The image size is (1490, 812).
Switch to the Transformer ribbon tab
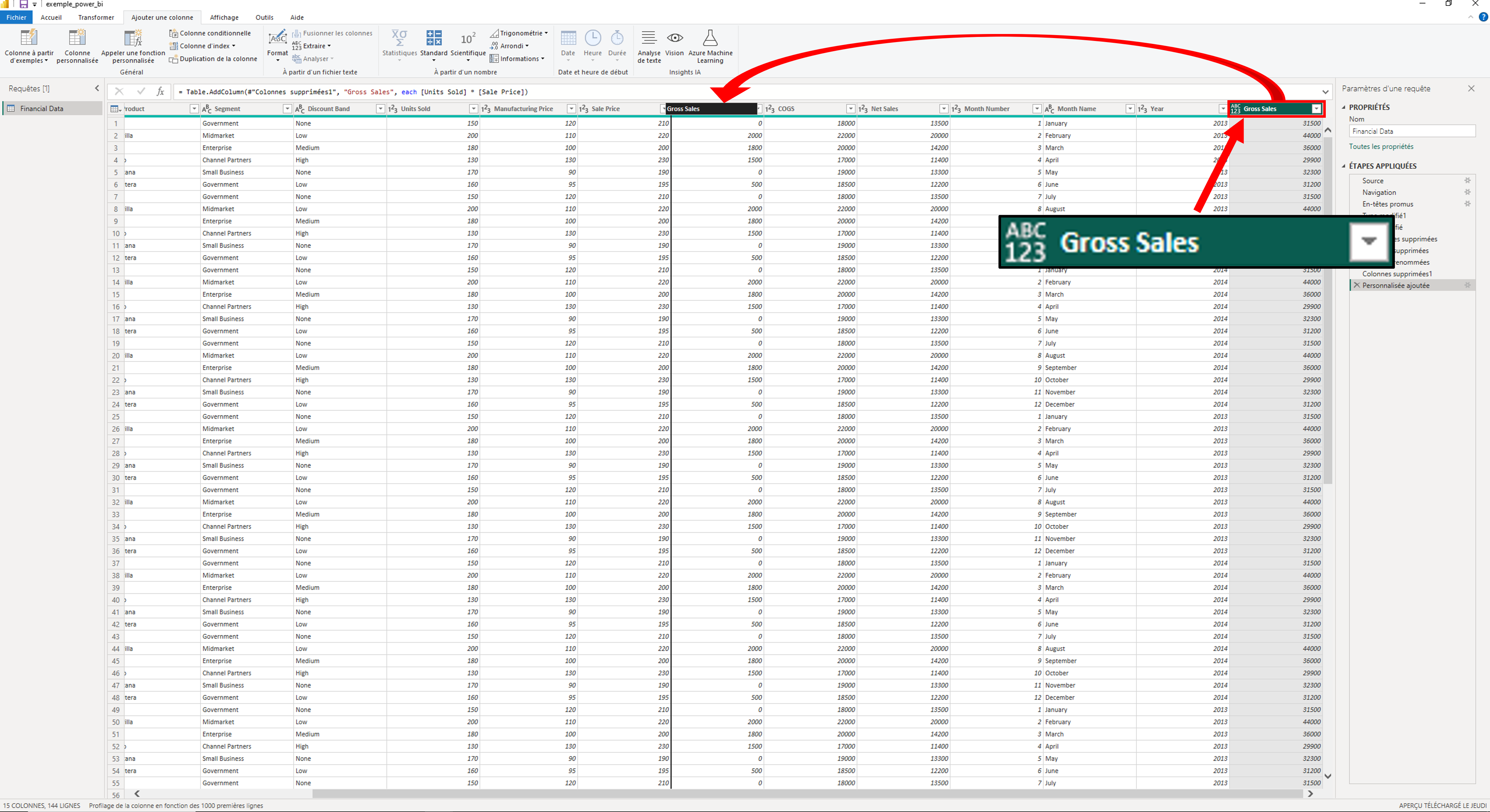(96, 17)
